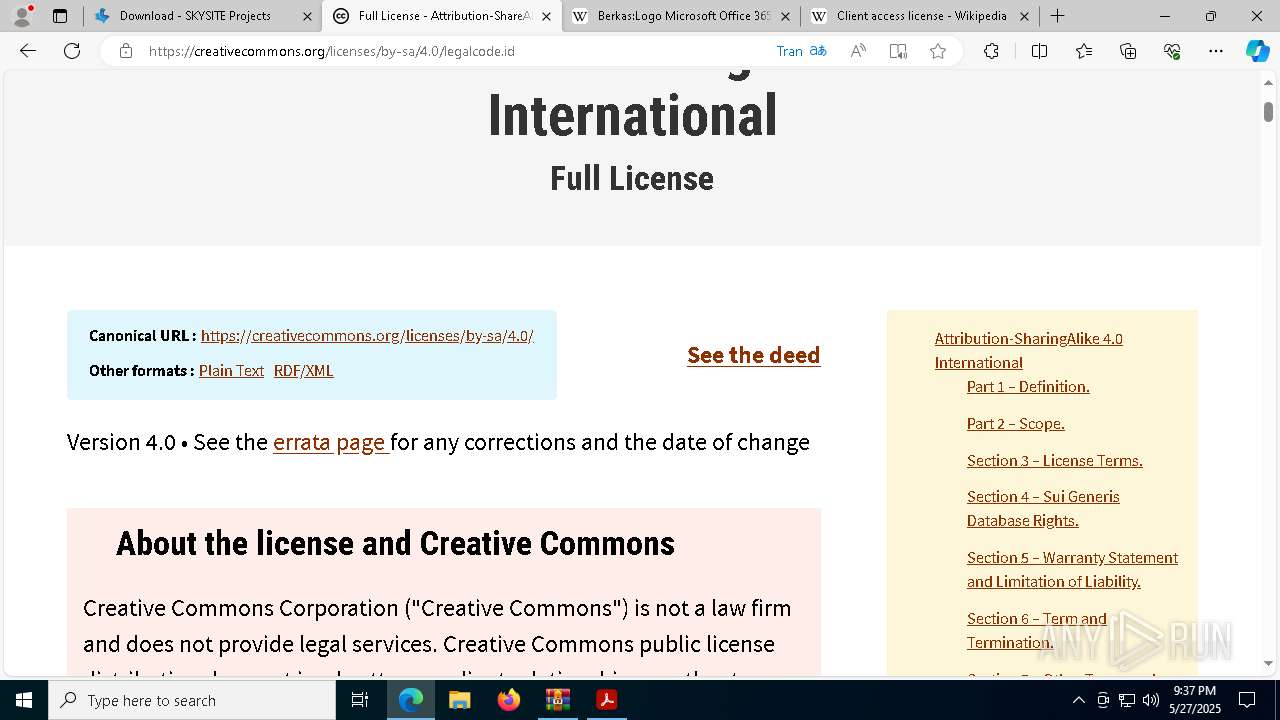The image size is (1280, 720).
Task: Switch to Full License Attribution-ShareAlike tab
Action: pos(441,16)
